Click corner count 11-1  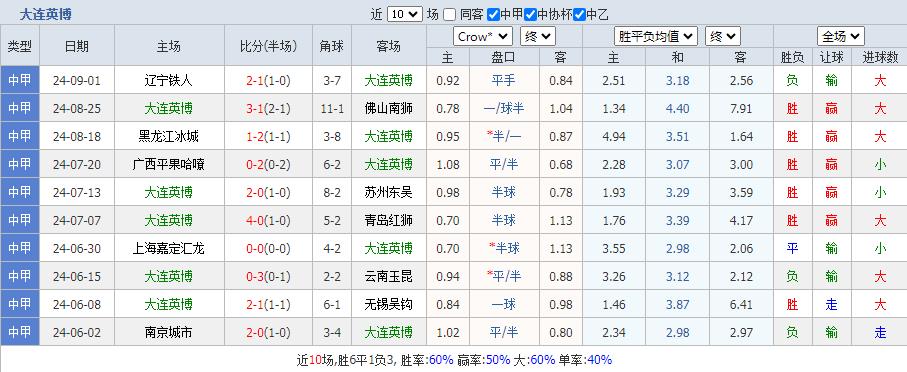[332, 108]
